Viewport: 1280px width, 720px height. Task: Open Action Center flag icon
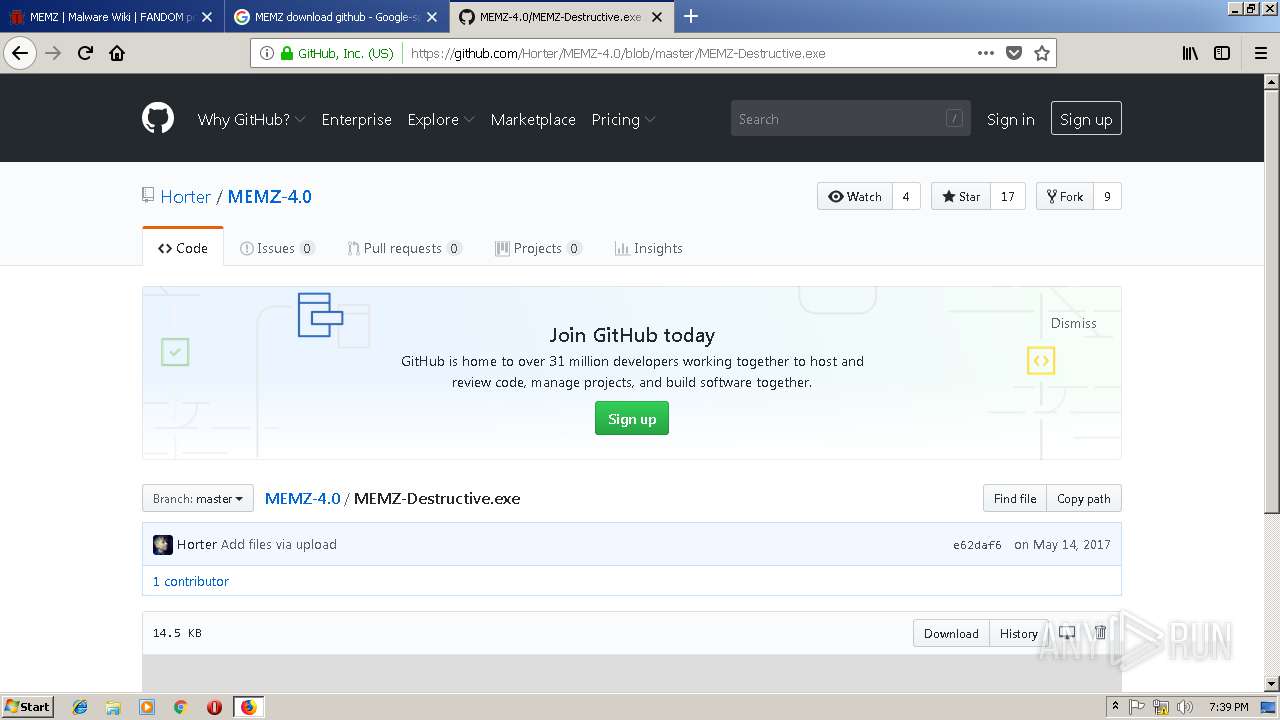click(1137, 707)
